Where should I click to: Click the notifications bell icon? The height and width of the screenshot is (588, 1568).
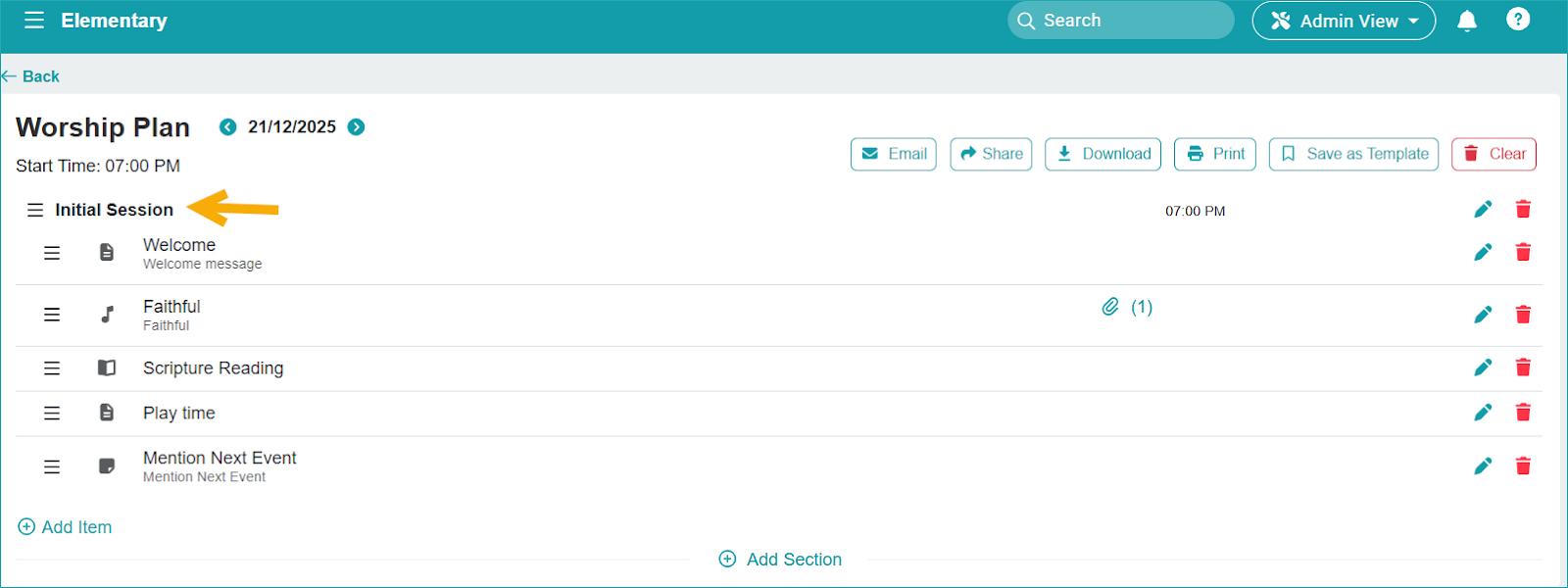[1466, 21]
